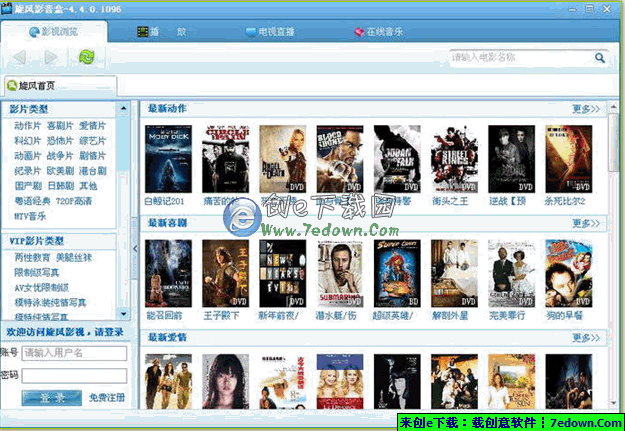This screenshot has width=625, height=431.
Task: Open the New Year's Eve poster 新年前夜
Action: pos(283,274)
